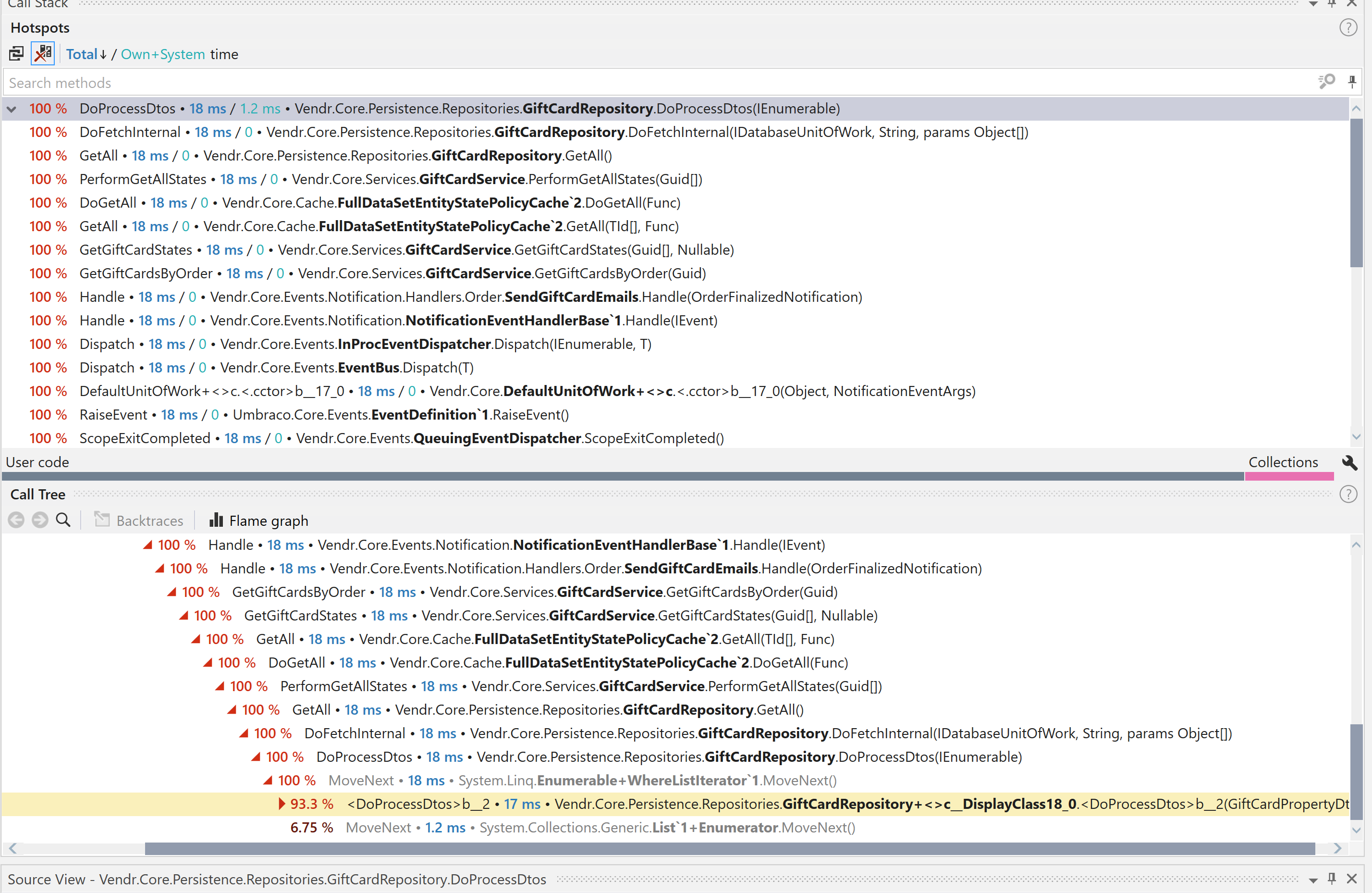This screenshot has width=1372, height=893.
Task: Open Call Tree search magnifier
Action: (63, 521)
